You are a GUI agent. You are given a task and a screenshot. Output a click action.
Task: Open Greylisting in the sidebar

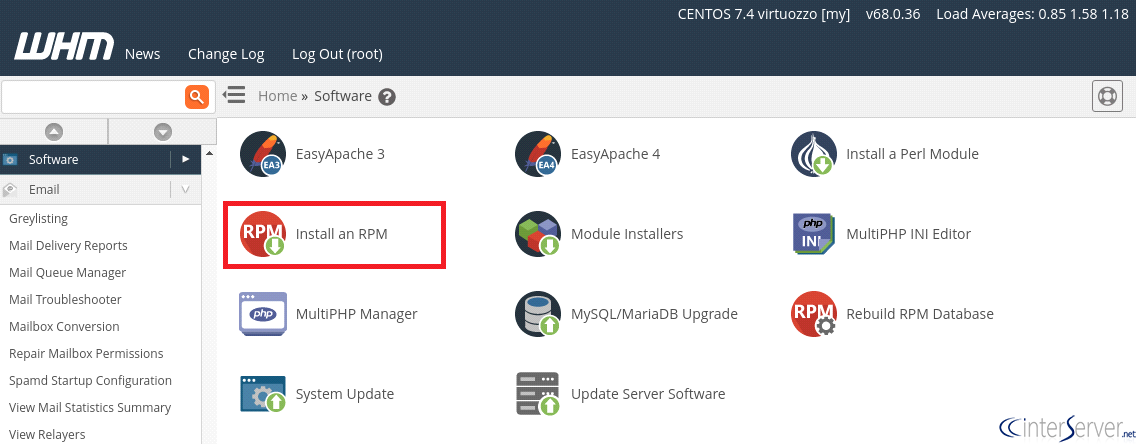tap(38, 219)
